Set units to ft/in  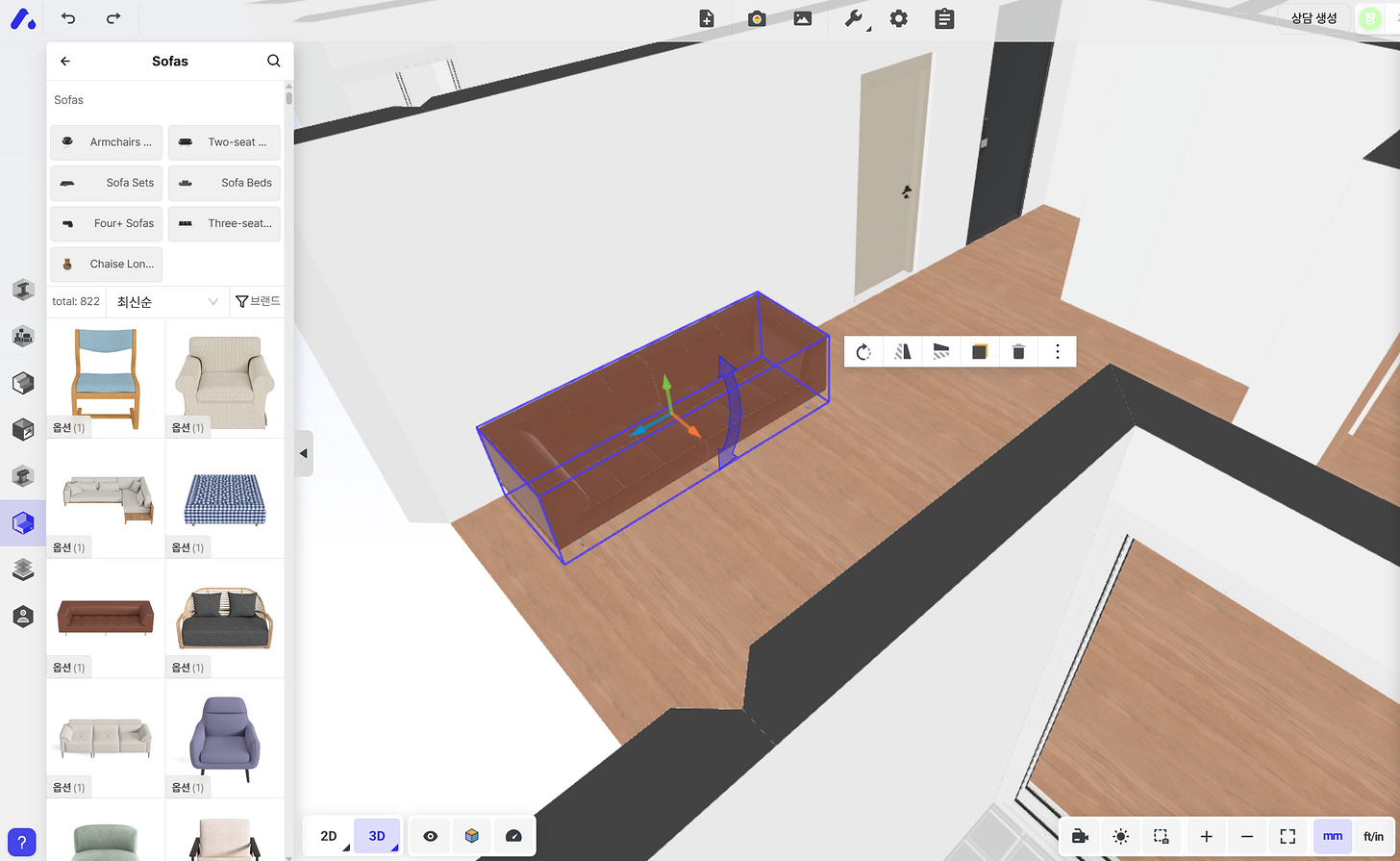pyautogui.click(x=1374, y=836)
